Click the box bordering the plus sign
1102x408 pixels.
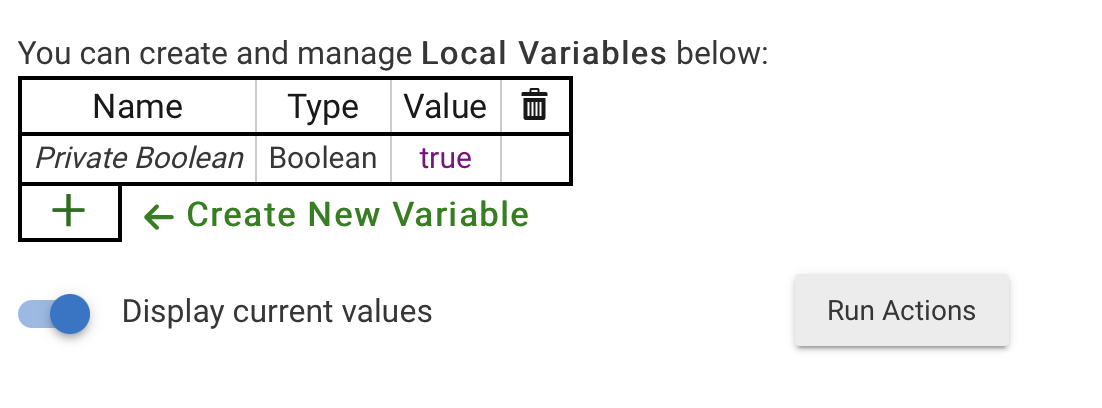tap(70, 212)
